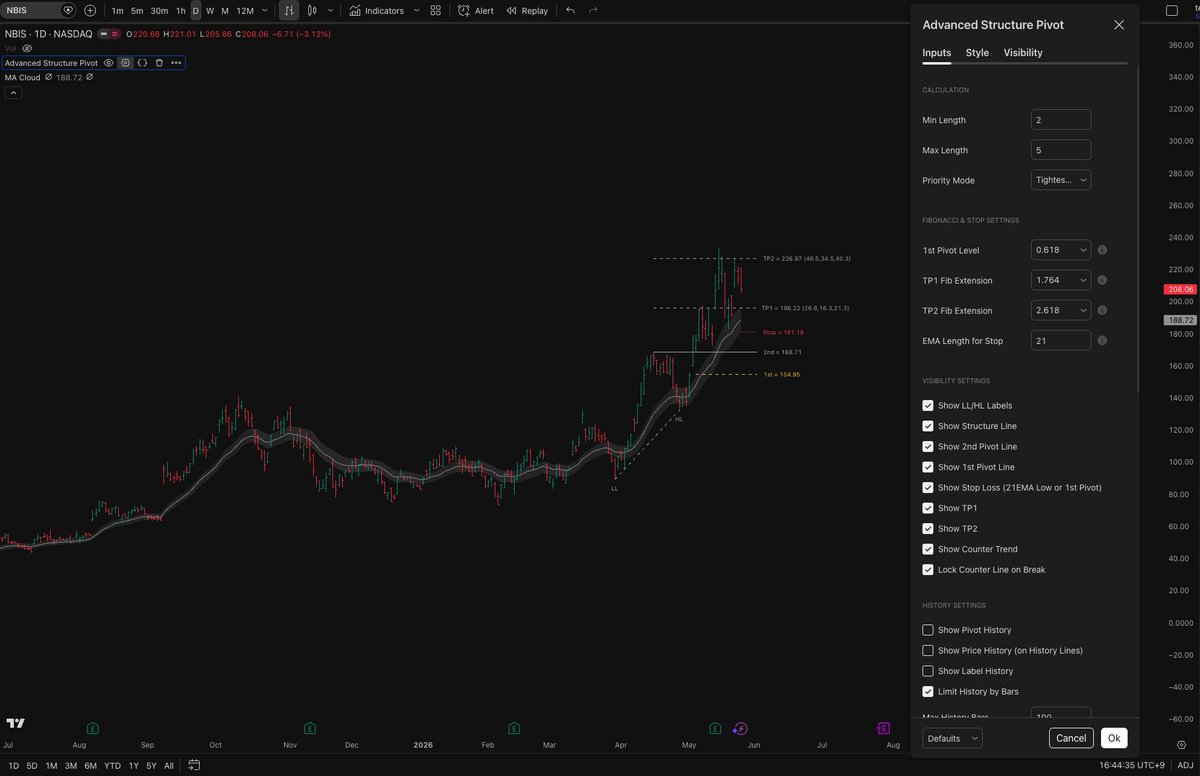
Task: Uncheck Limit History by Bars
Action: 927,692
